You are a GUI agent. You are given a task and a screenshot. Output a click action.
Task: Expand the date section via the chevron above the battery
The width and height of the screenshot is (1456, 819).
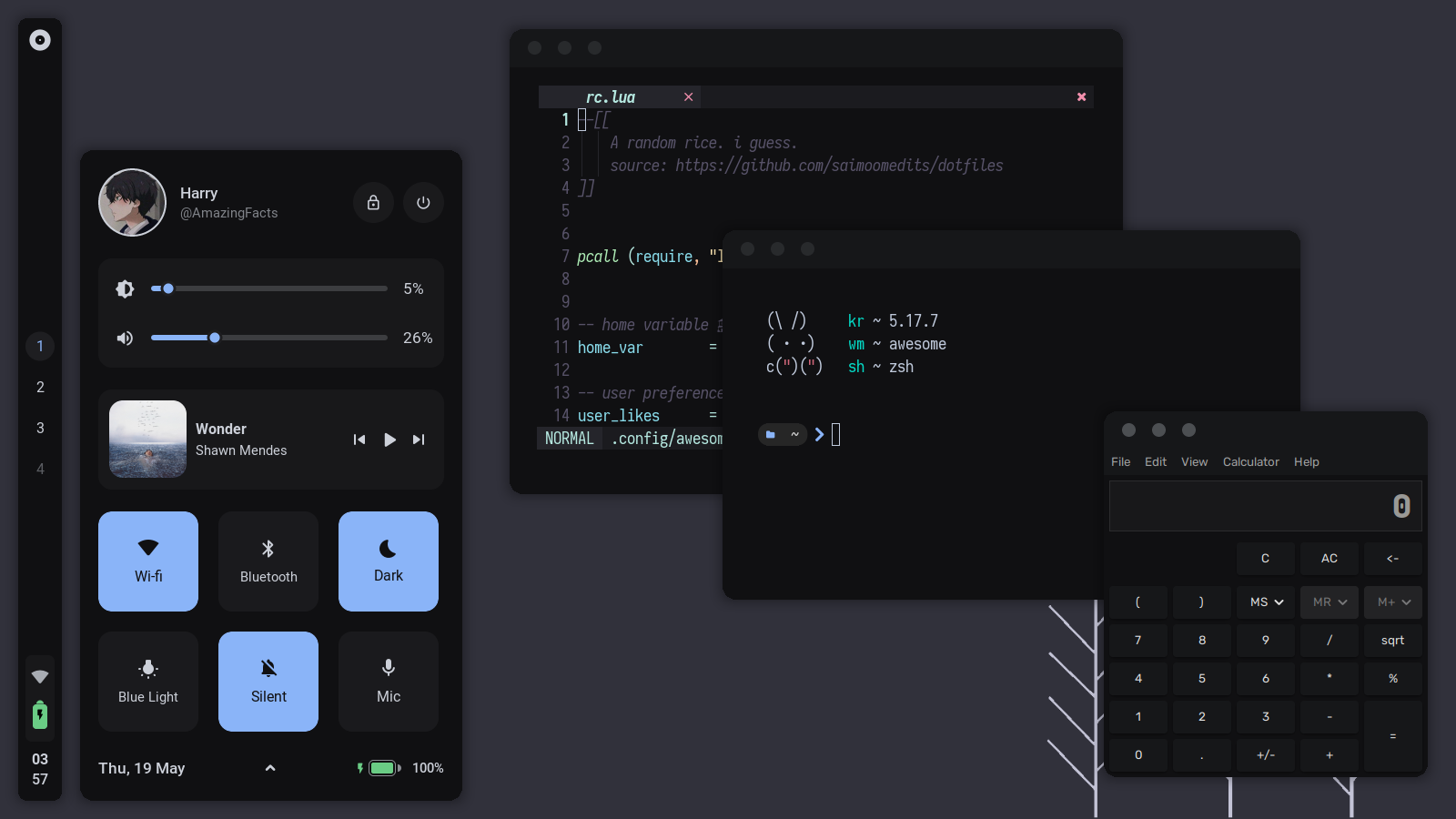pos(269,767)
